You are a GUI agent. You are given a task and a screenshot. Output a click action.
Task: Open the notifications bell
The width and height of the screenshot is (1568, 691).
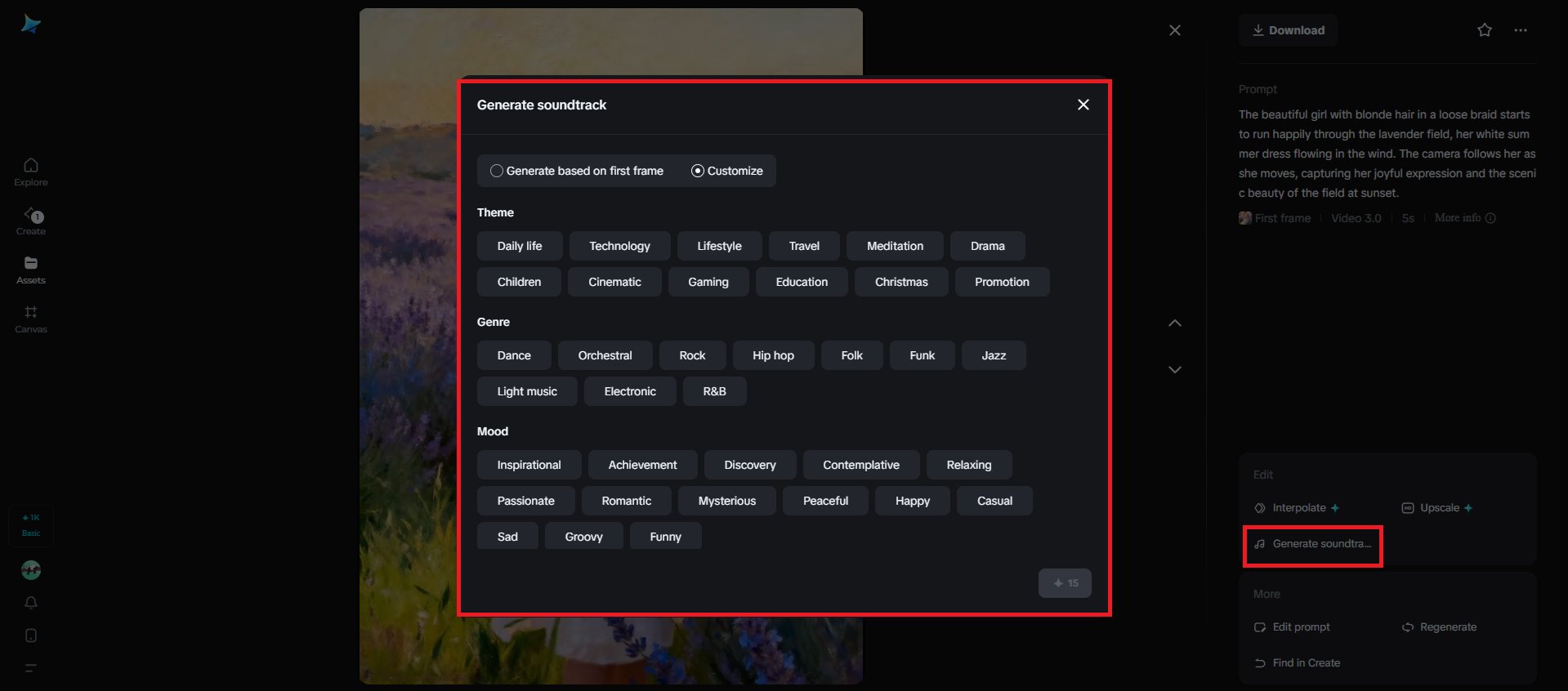[31, 603]
